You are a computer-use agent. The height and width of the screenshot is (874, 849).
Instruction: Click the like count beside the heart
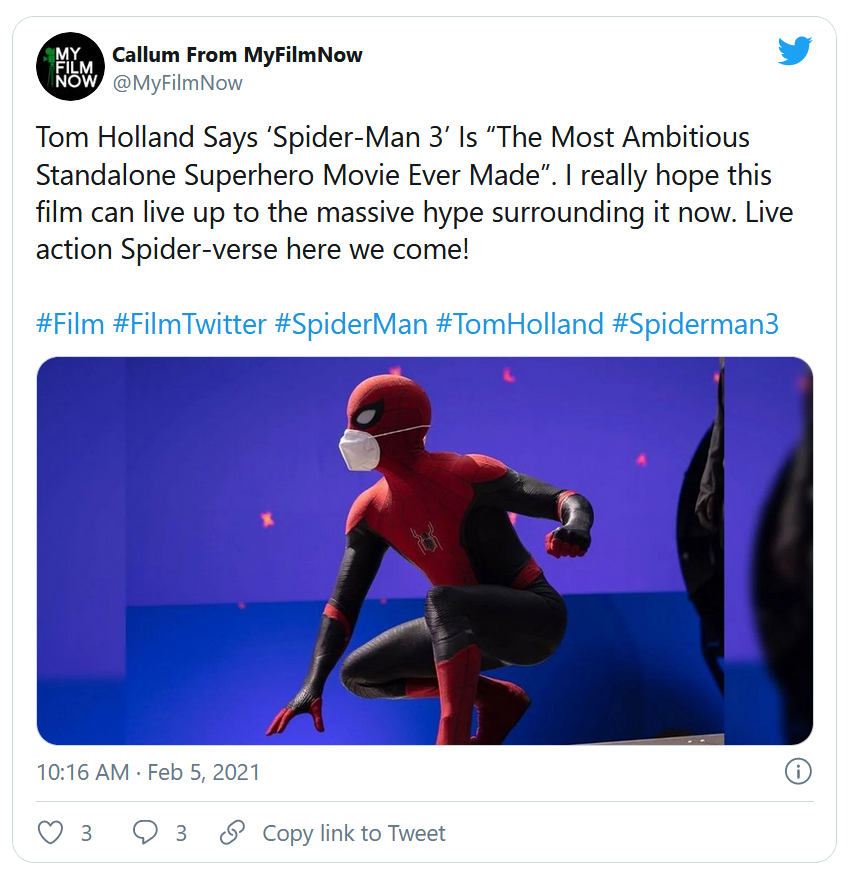pyautogui.click(x=86, y=833)
